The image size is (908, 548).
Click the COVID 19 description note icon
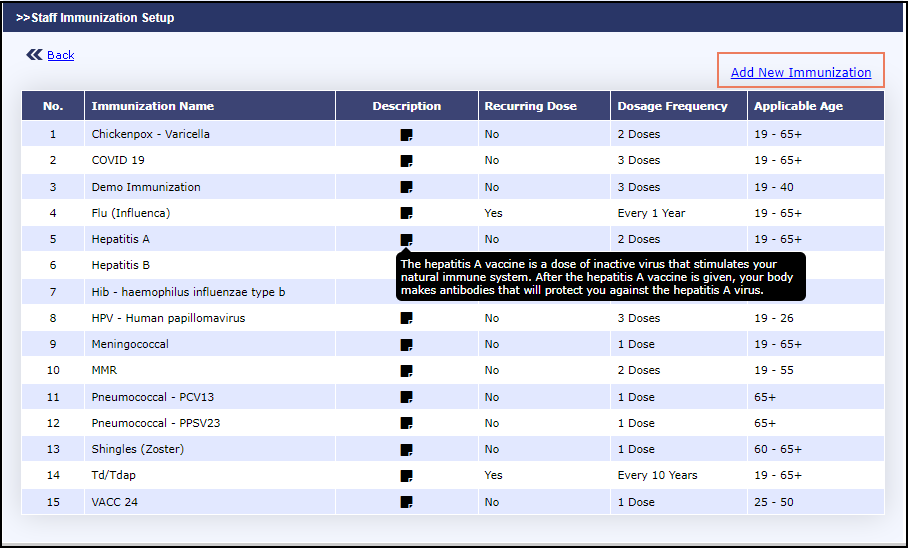pos(406,161)
